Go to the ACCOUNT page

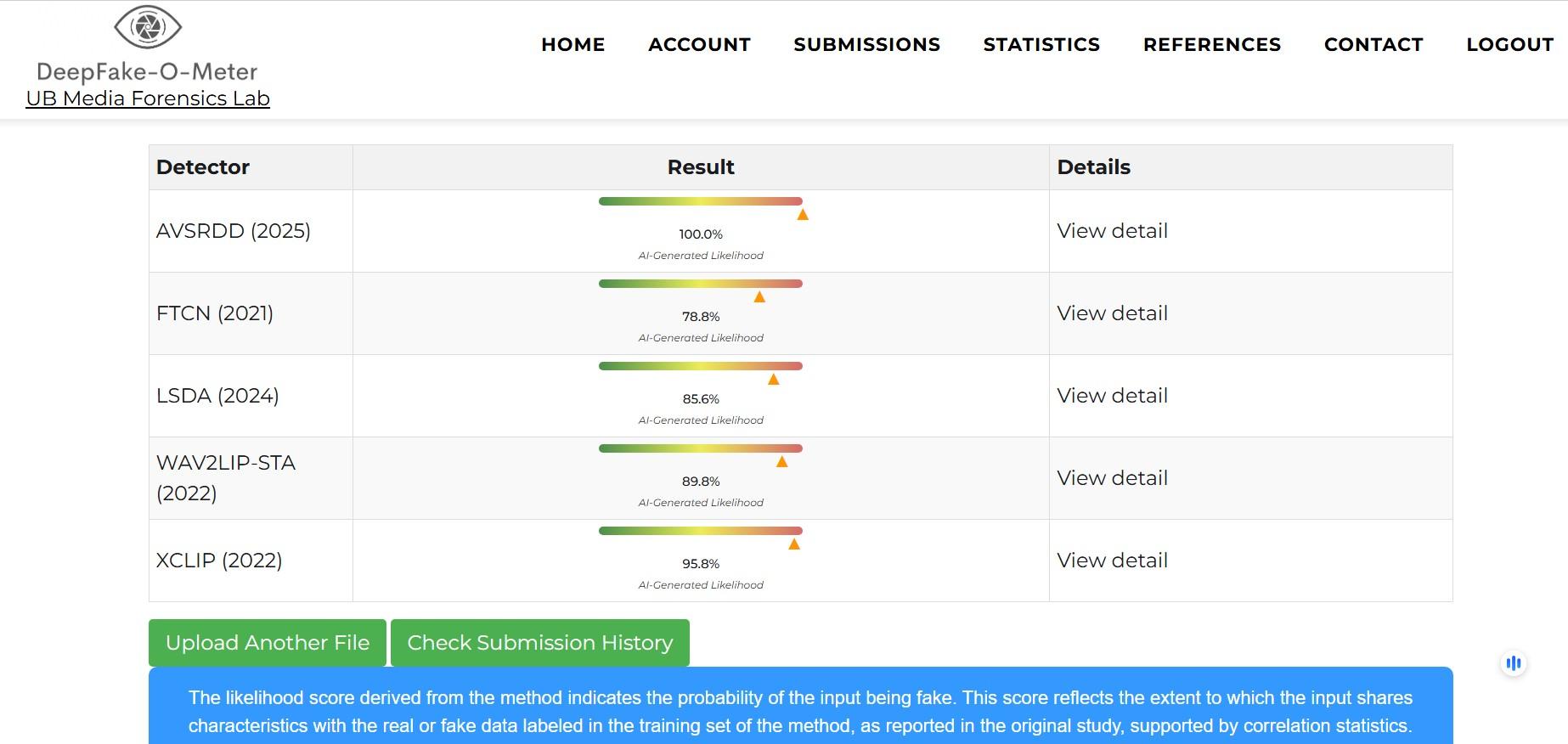(x=699, y=44)
